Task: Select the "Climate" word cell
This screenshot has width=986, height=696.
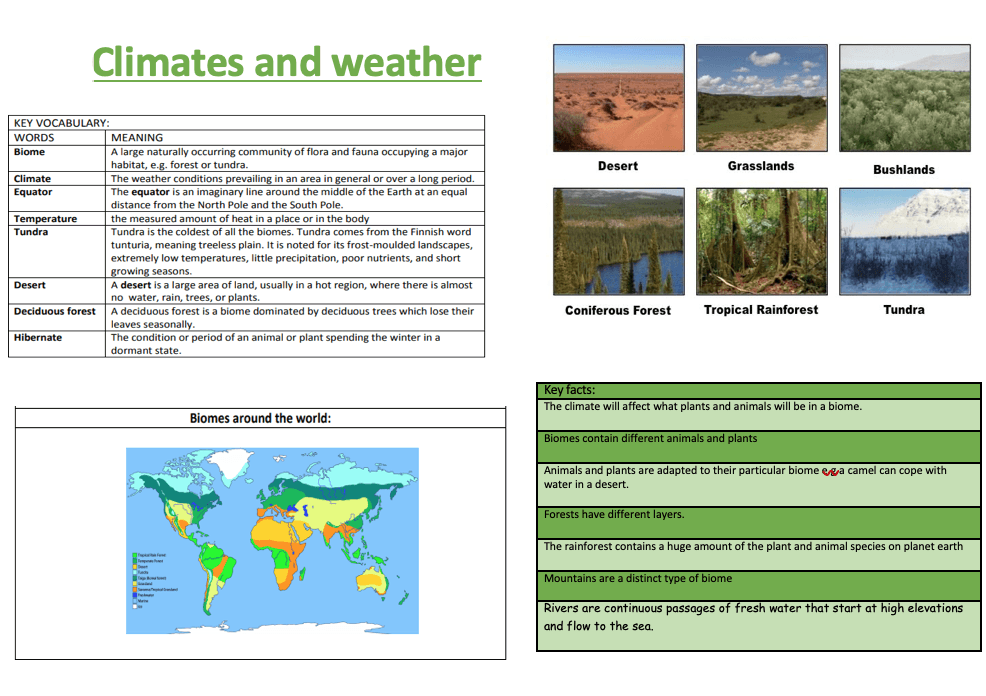Action: click(57, 179)
